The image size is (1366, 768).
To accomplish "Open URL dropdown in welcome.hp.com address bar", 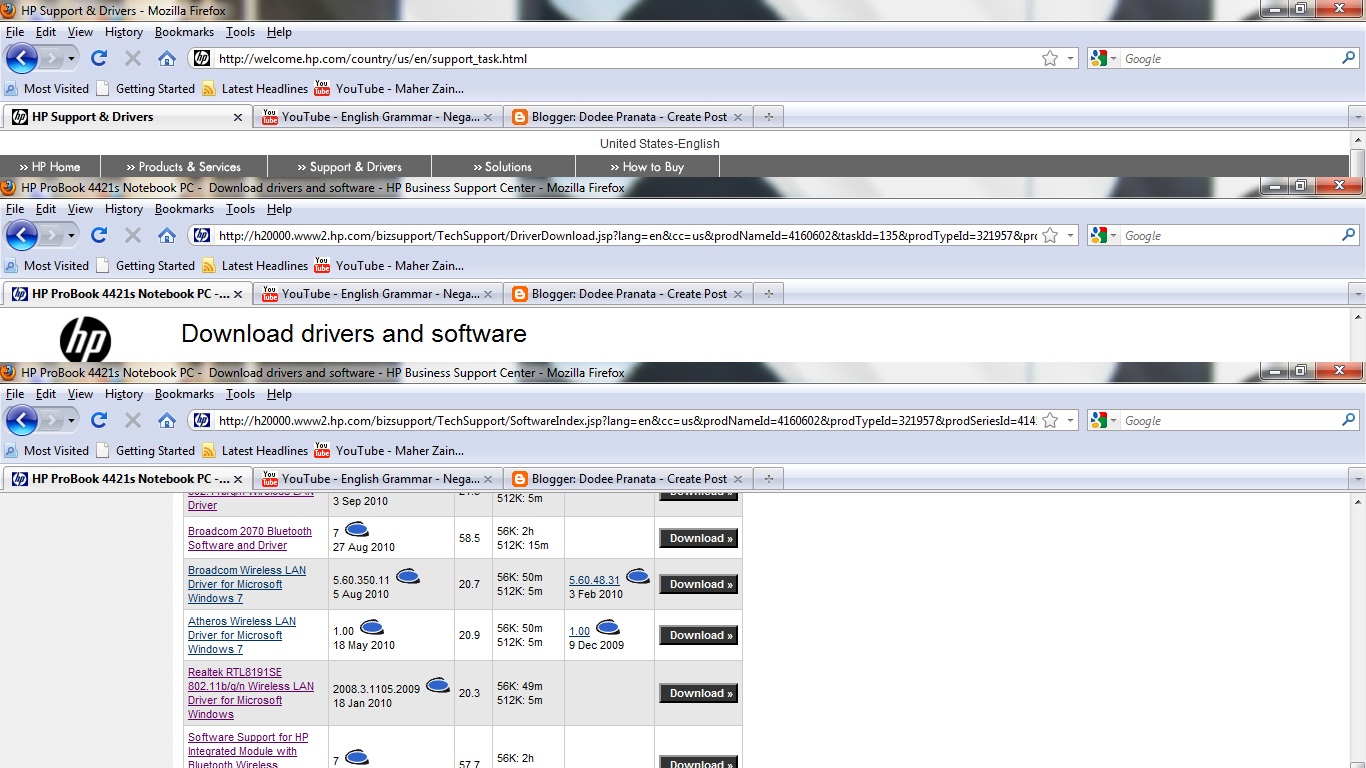I will (1070, 58).
